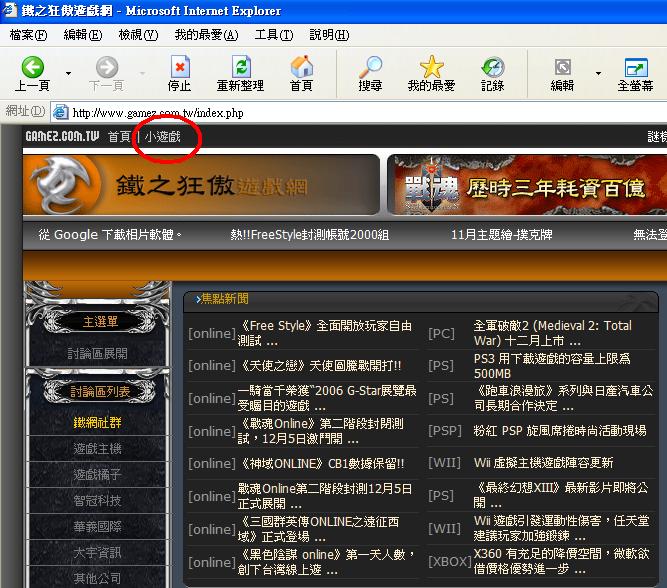667x588 pixels.
Task: Select 鐵網社群 in forum list
Action: 97,422
